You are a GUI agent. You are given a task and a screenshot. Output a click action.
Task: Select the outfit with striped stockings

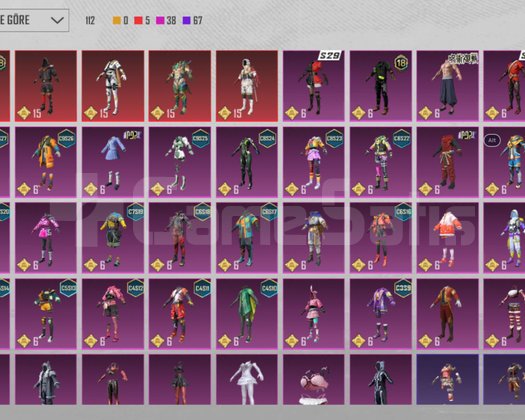pos(504,314)
